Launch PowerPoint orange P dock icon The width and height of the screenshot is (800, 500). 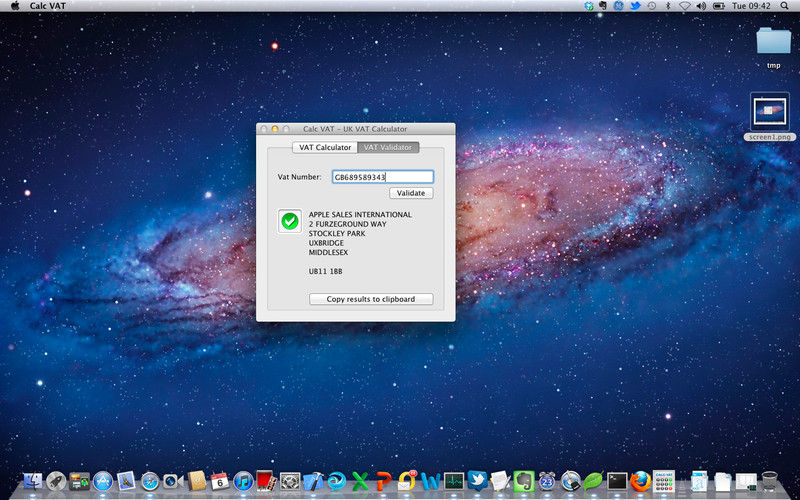(x=384, y=481)
